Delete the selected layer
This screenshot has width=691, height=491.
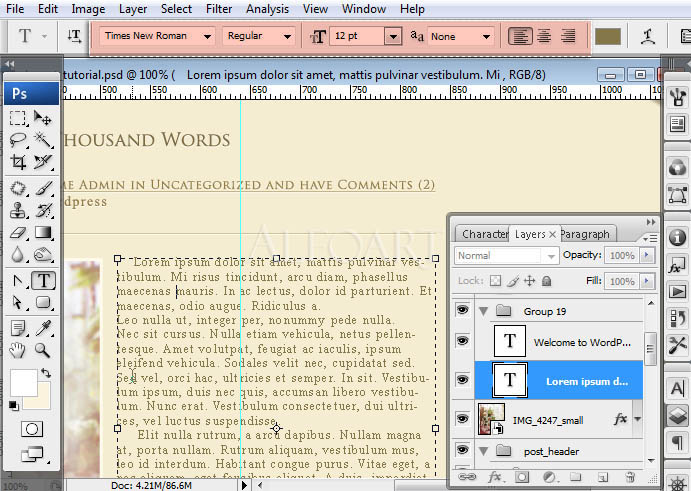[630, 477]
